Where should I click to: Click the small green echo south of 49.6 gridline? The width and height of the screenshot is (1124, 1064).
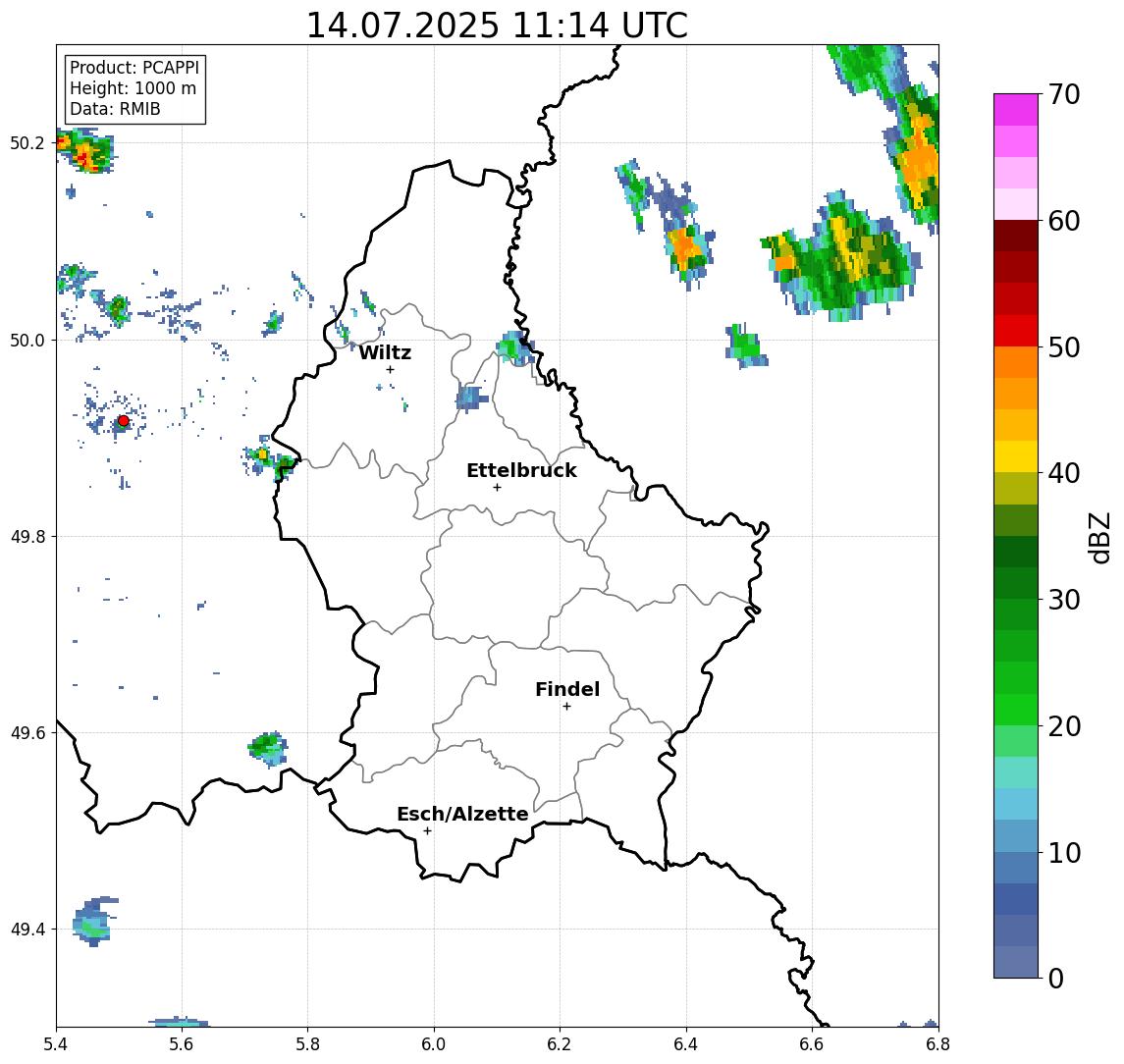point(269,748)
